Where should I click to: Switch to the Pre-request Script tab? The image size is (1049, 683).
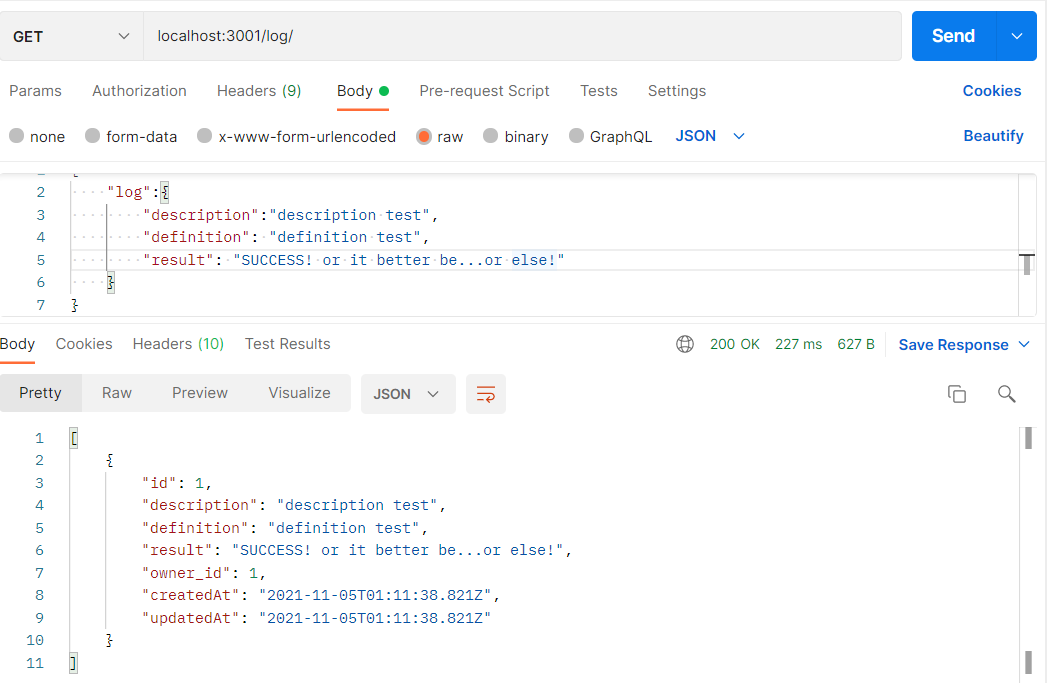(x=484, y=91)
